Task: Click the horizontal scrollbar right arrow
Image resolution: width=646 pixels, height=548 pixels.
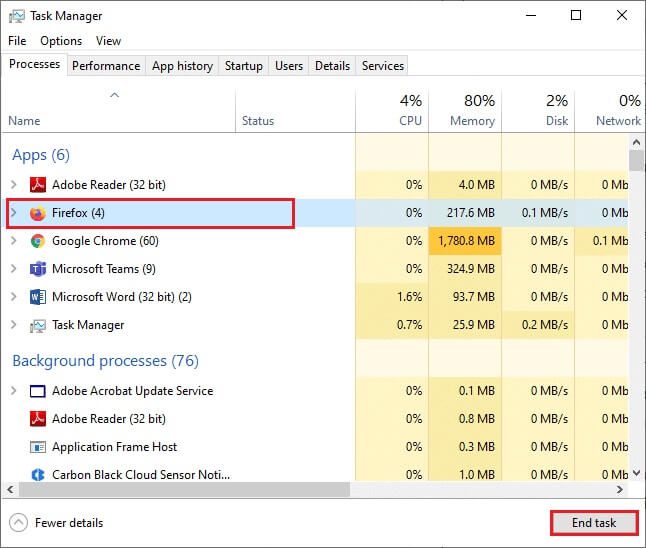Action: [620, 489]
